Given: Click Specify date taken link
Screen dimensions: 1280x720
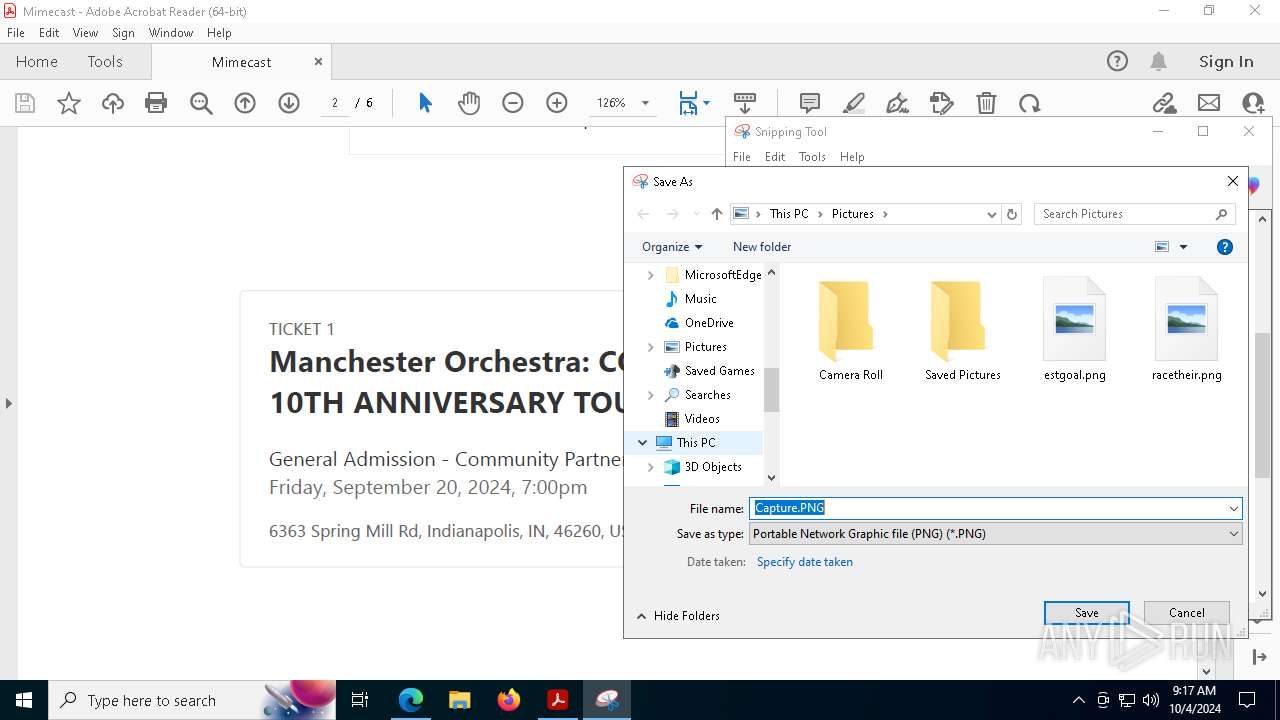Looking at the screenshot, I should pyautogui.click(x=805, y=562).
